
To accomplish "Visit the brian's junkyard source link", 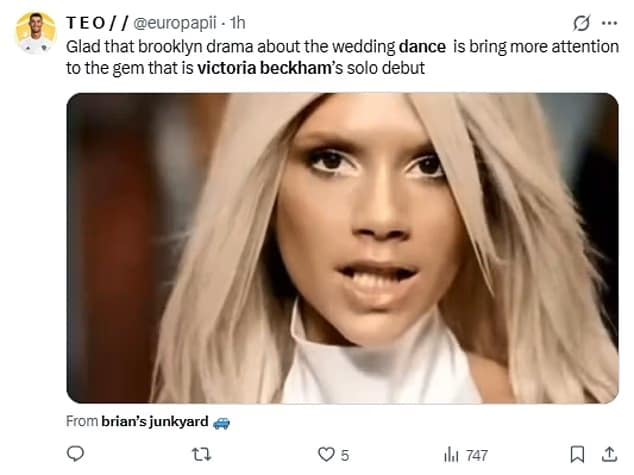I will 157,421.
